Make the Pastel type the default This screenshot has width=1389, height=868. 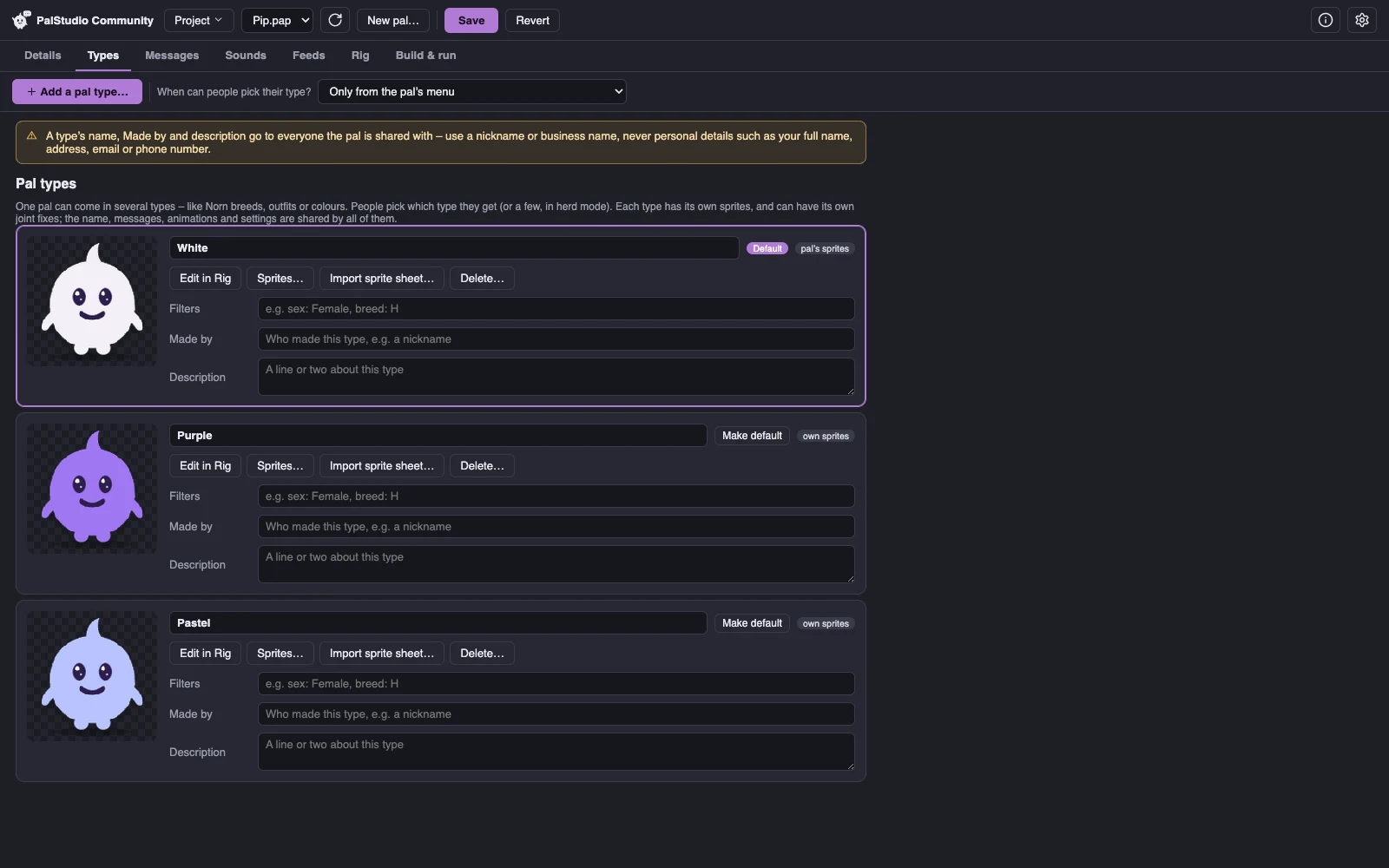(x=752, y=623)
